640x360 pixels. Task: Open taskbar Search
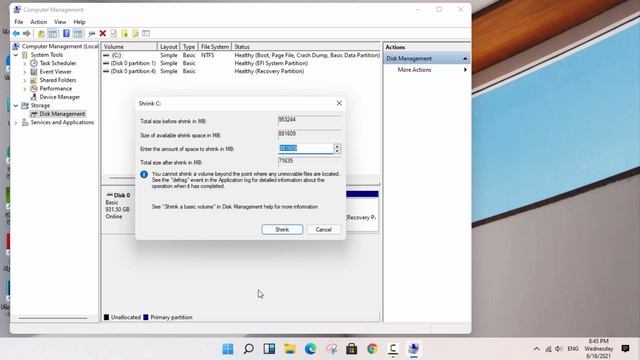(x=249, y=349)
